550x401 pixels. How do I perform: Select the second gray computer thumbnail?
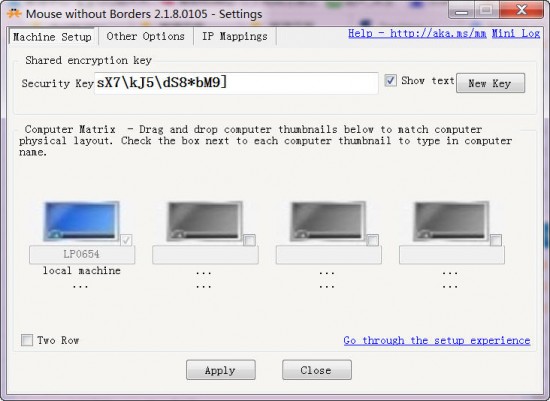(204, 221)
